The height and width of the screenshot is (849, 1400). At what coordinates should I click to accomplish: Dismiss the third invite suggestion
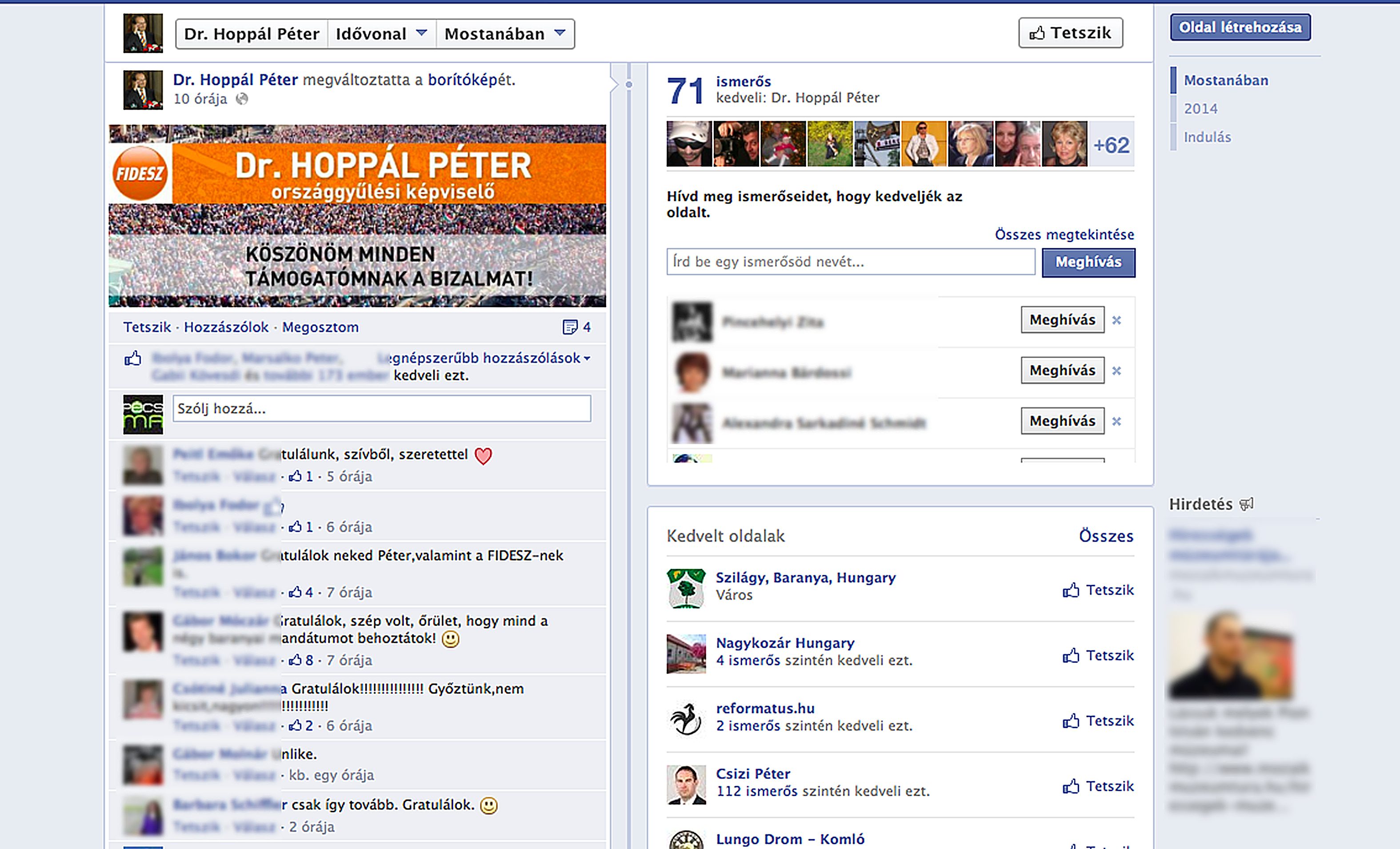(1116, 421)
